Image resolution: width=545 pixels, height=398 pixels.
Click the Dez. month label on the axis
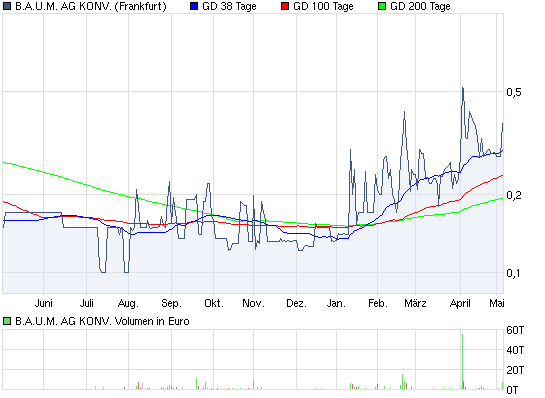(x=296, y=303)
